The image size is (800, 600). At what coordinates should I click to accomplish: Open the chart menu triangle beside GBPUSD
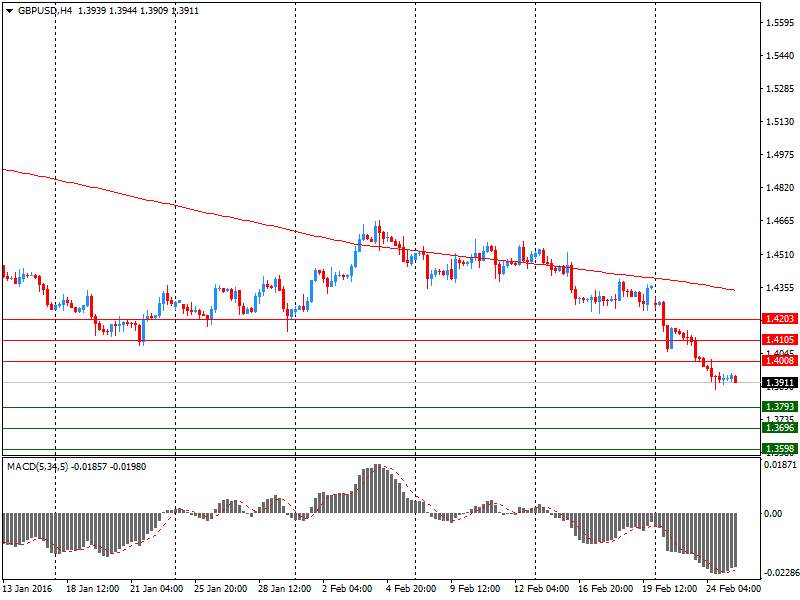pos(9,11)
